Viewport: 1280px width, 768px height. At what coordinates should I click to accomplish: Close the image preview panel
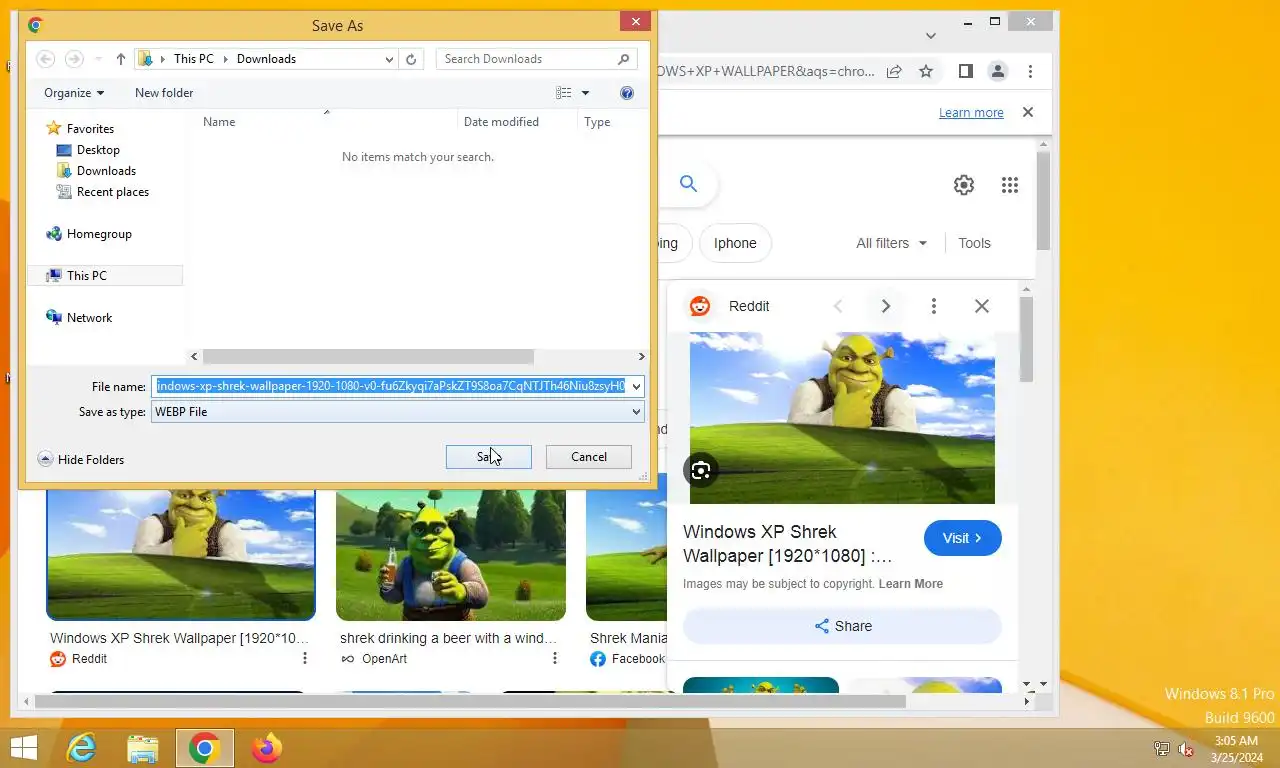tap(982, 306)
